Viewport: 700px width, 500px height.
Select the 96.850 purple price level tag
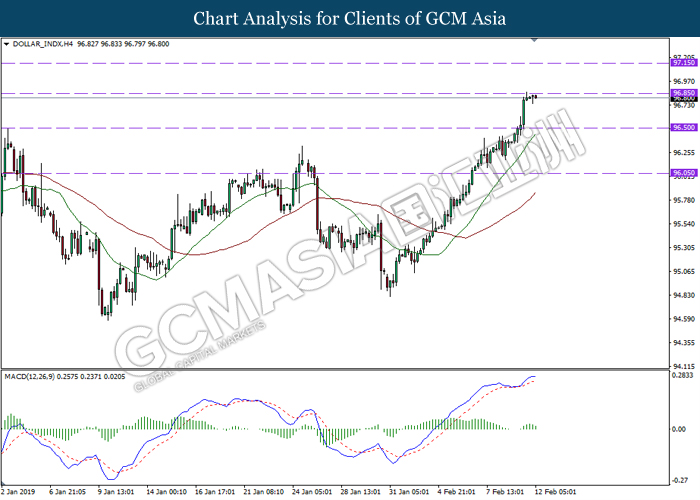pos(684,93)
